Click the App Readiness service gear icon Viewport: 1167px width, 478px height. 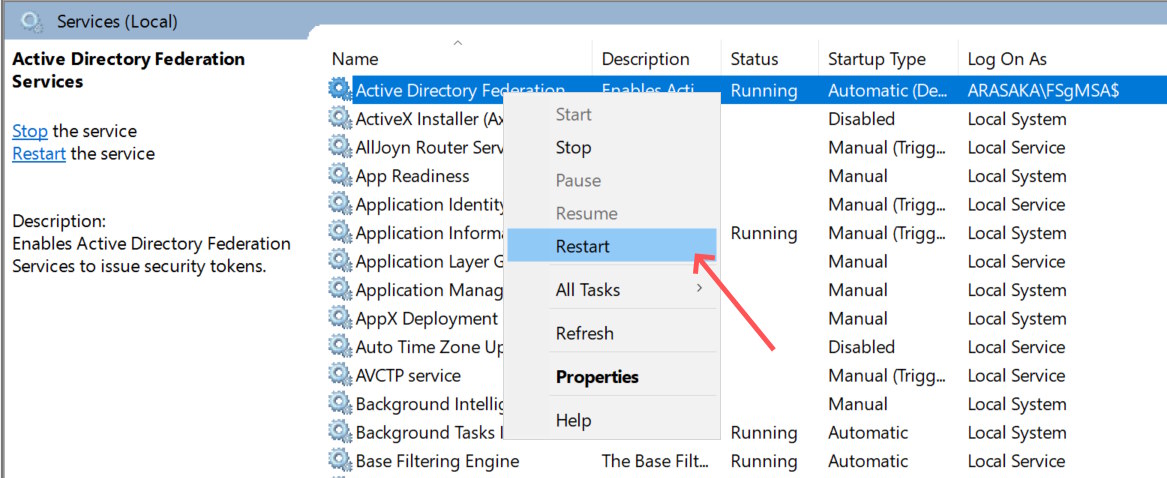click(x=340, y=176)
